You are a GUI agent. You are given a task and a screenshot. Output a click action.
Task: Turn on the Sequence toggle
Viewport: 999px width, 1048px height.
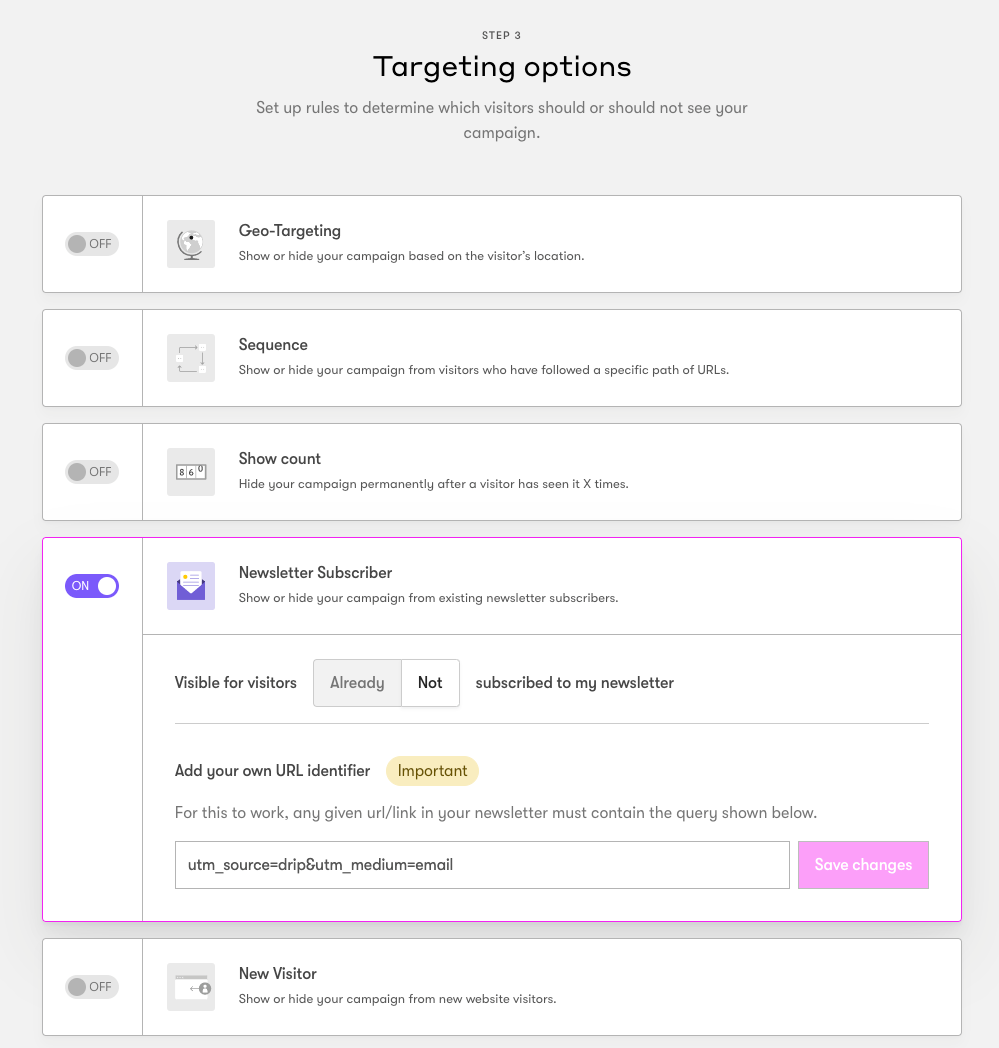[91, 357]
